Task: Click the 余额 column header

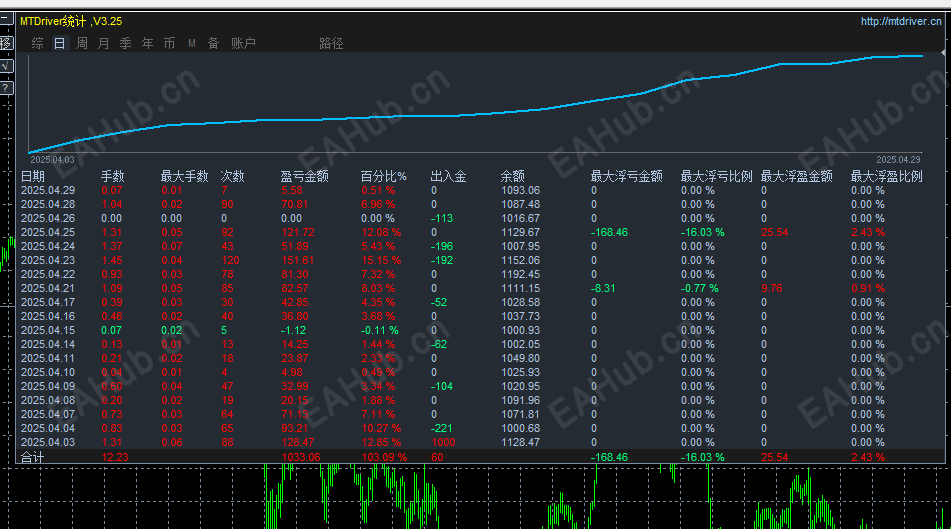Action: click(x=512, y=177)
